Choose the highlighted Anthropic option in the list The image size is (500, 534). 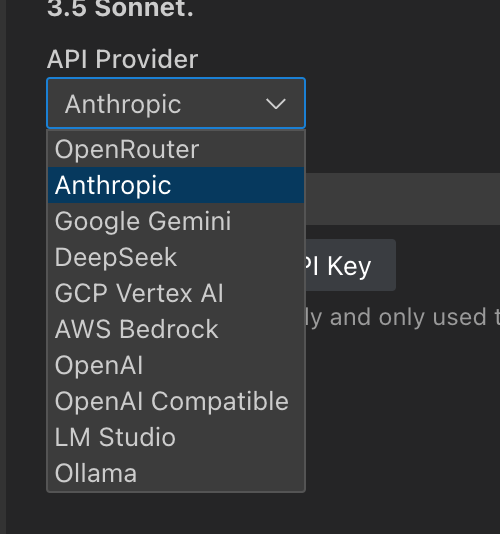[x=176, y=185]
